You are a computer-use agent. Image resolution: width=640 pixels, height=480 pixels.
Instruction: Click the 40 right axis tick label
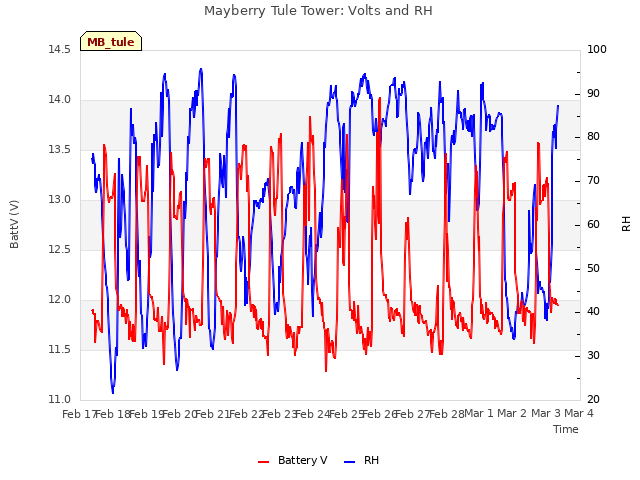pos(593,312)
